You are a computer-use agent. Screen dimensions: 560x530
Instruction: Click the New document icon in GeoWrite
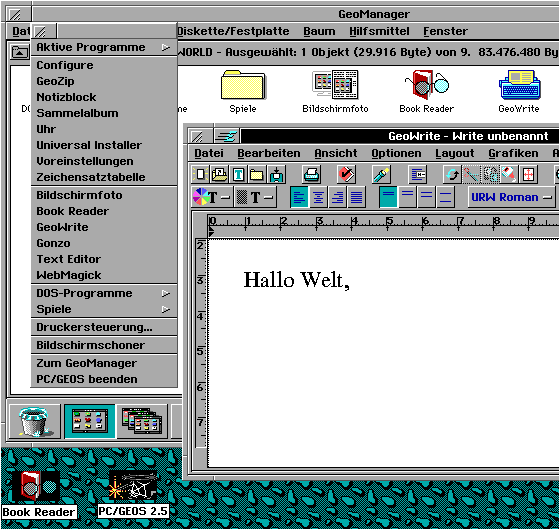coord(200,174)
